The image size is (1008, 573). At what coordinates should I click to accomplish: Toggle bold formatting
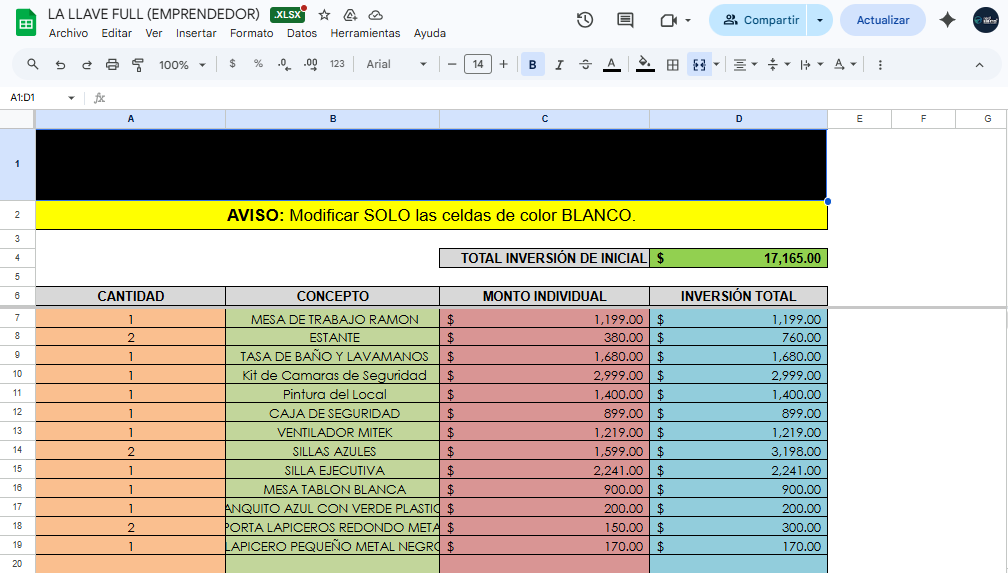click(x=532, y=64)
